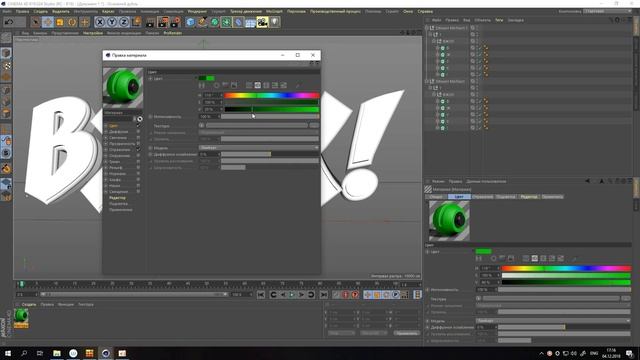Activate the Rotate tool in the toolbar
640x360 pixels.
pos(72,22)
